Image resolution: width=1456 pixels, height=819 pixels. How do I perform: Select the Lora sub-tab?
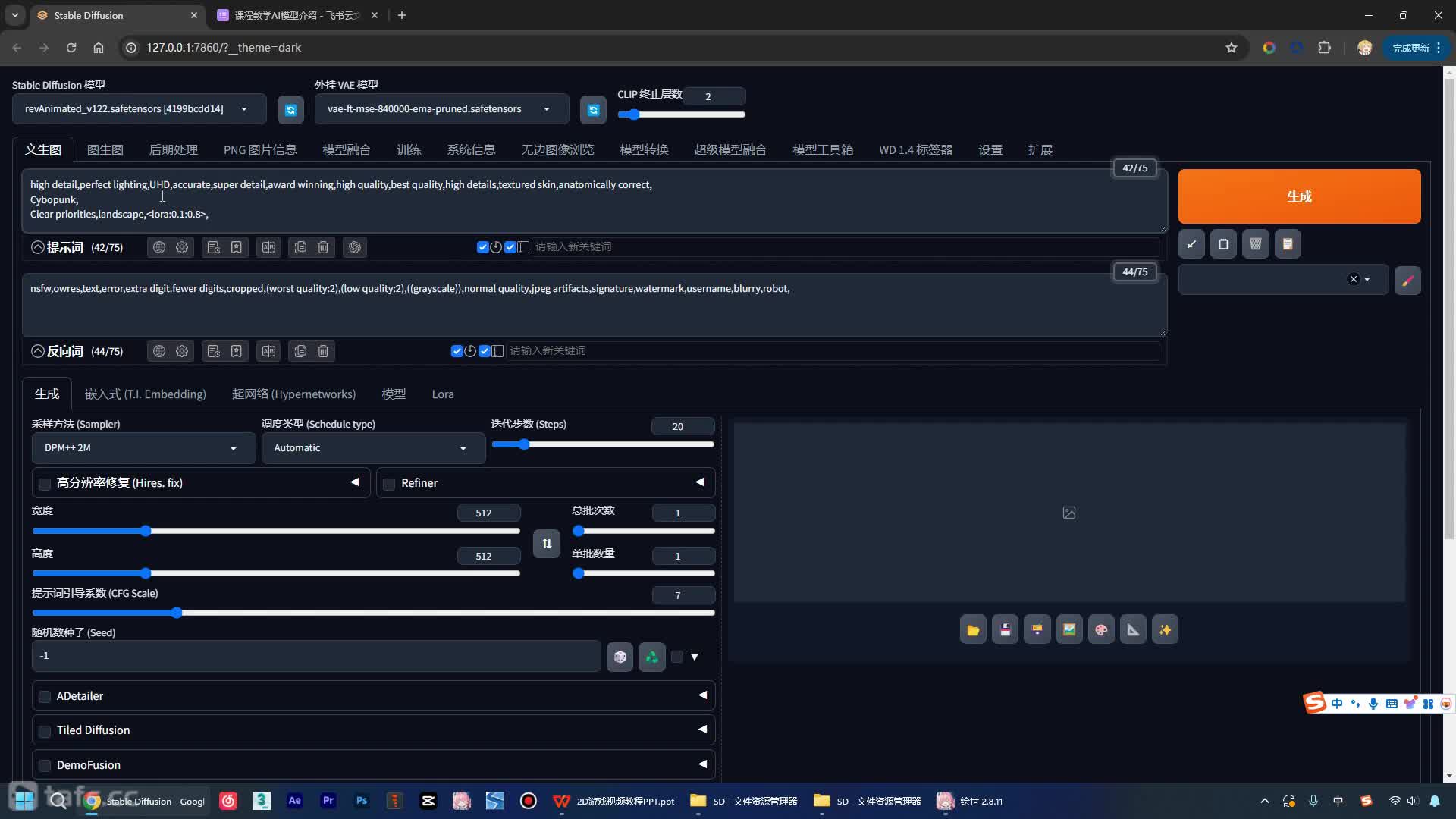(x=443, y=394)
